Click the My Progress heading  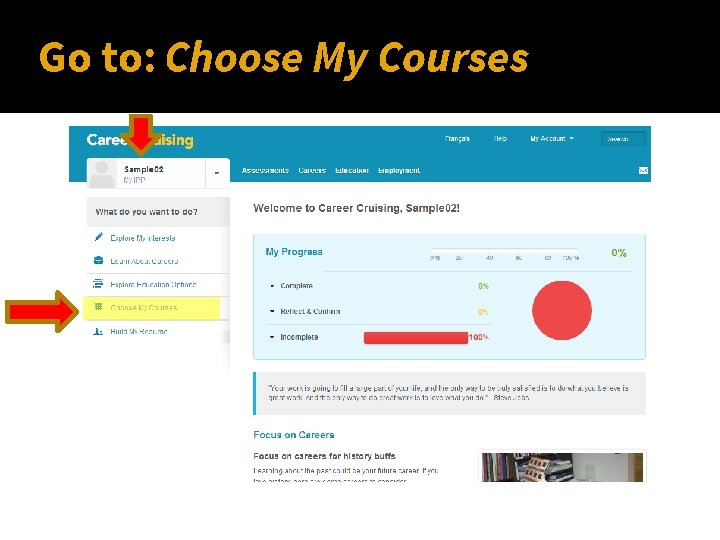point(294,252)
